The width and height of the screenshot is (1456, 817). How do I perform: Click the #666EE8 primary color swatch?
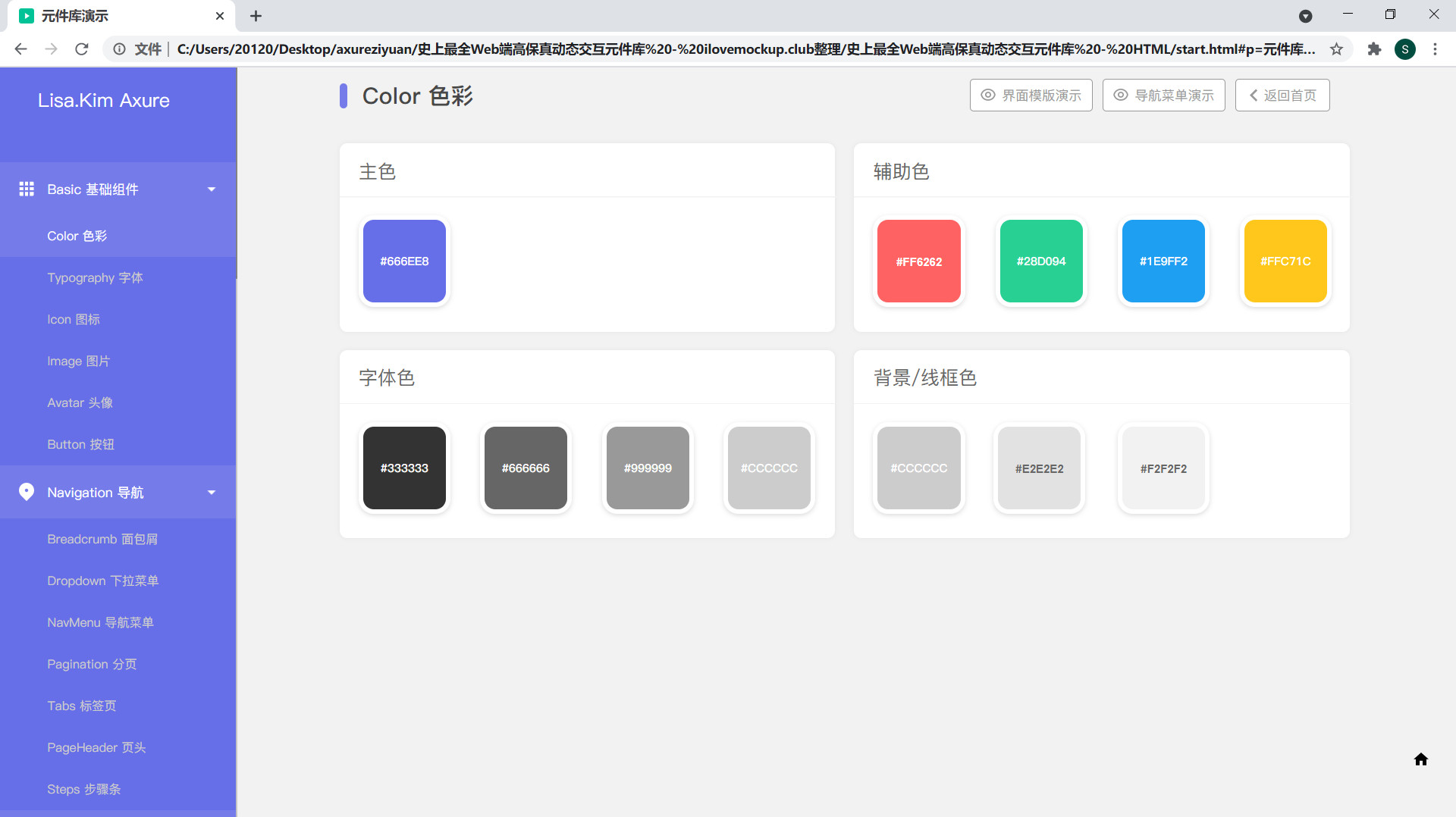[x=404, y=261]
